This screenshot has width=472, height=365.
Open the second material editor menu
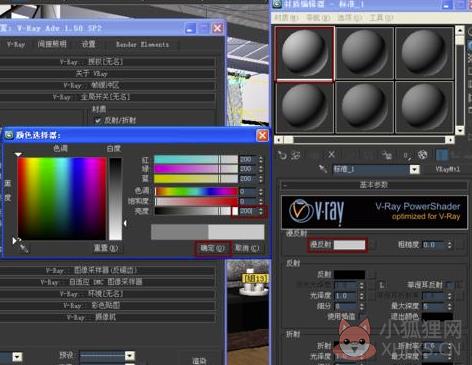point(318,17)
